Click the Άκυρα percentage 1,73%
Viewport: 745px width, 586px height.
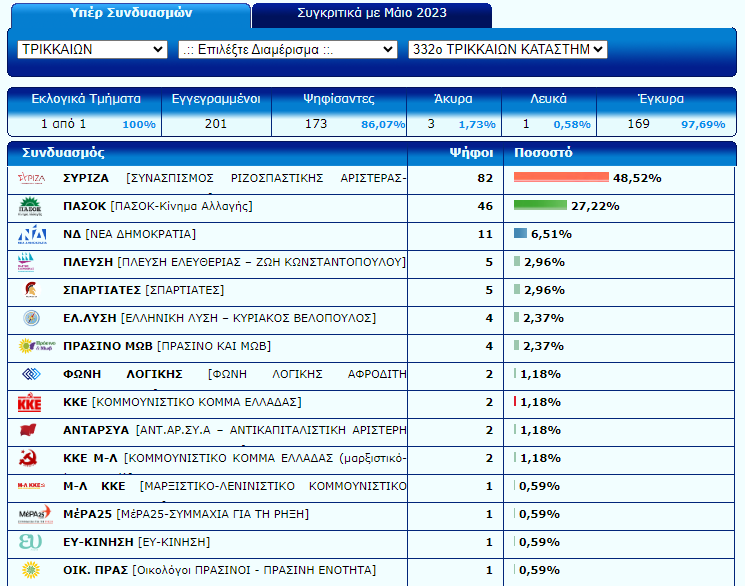click(477, 125)
